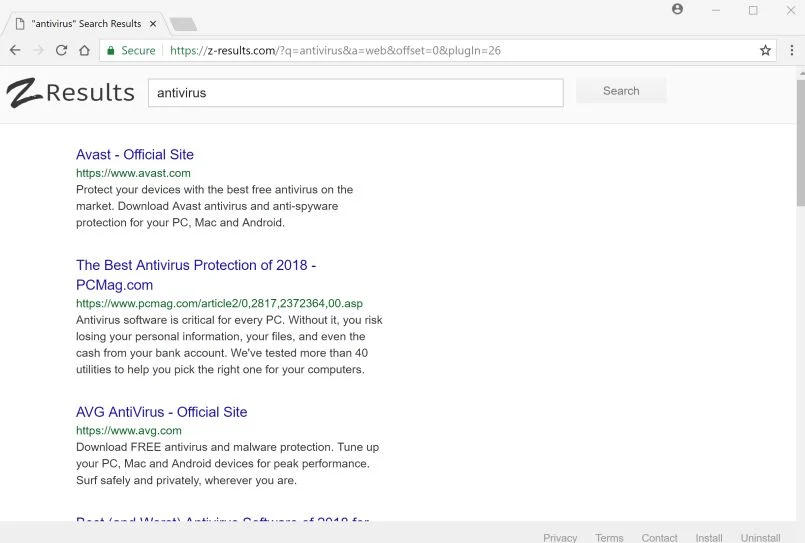
Task: Open the Terms footer link
Action: point(609,537)
